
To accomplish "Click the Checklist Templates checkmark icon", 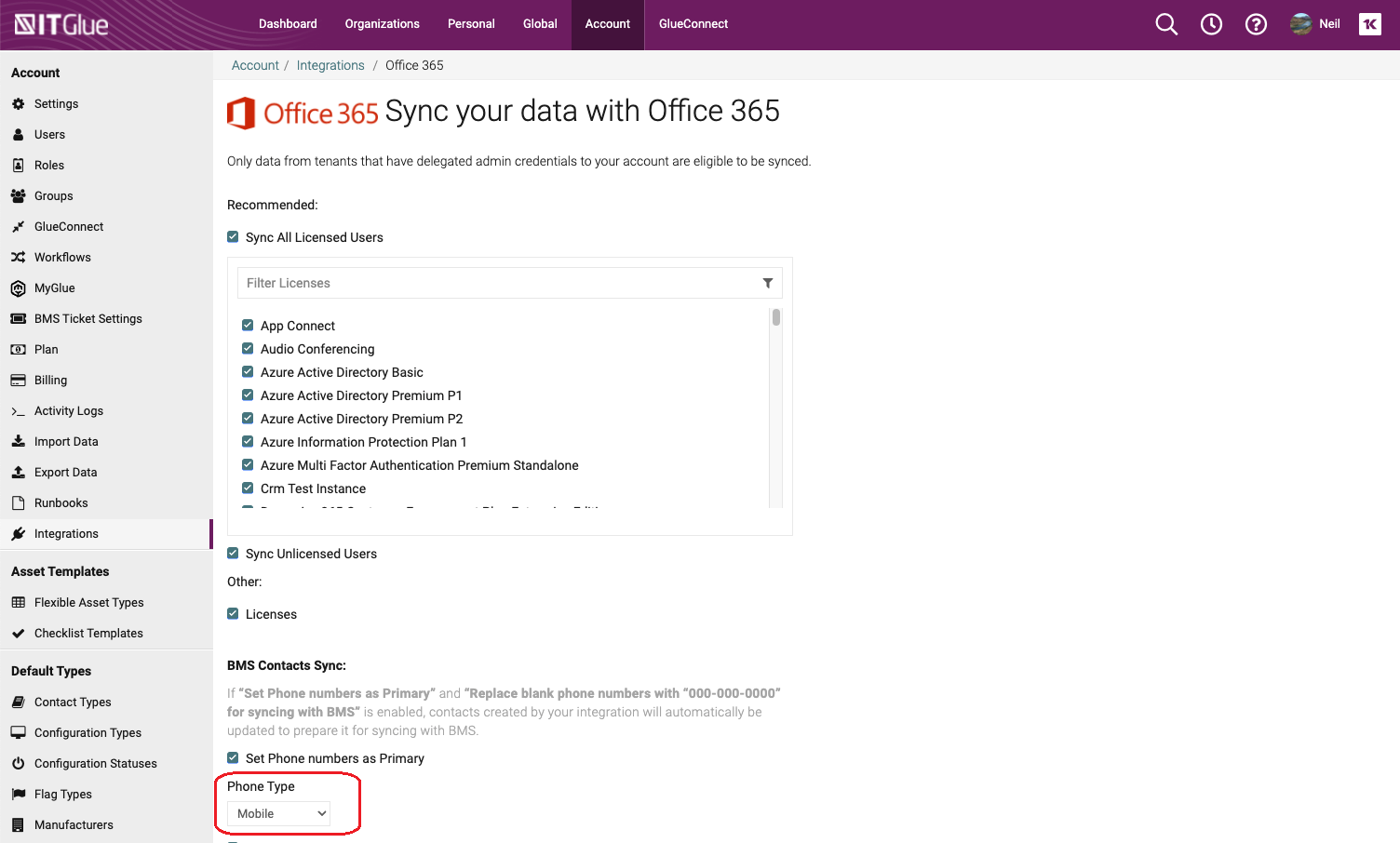I will click(18, 634).
